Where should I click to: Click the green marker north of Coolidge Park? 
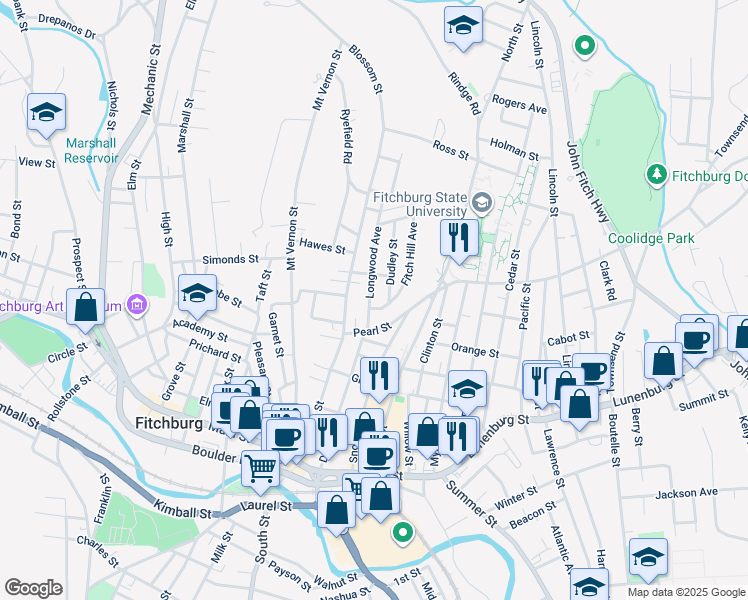[585, 45]
